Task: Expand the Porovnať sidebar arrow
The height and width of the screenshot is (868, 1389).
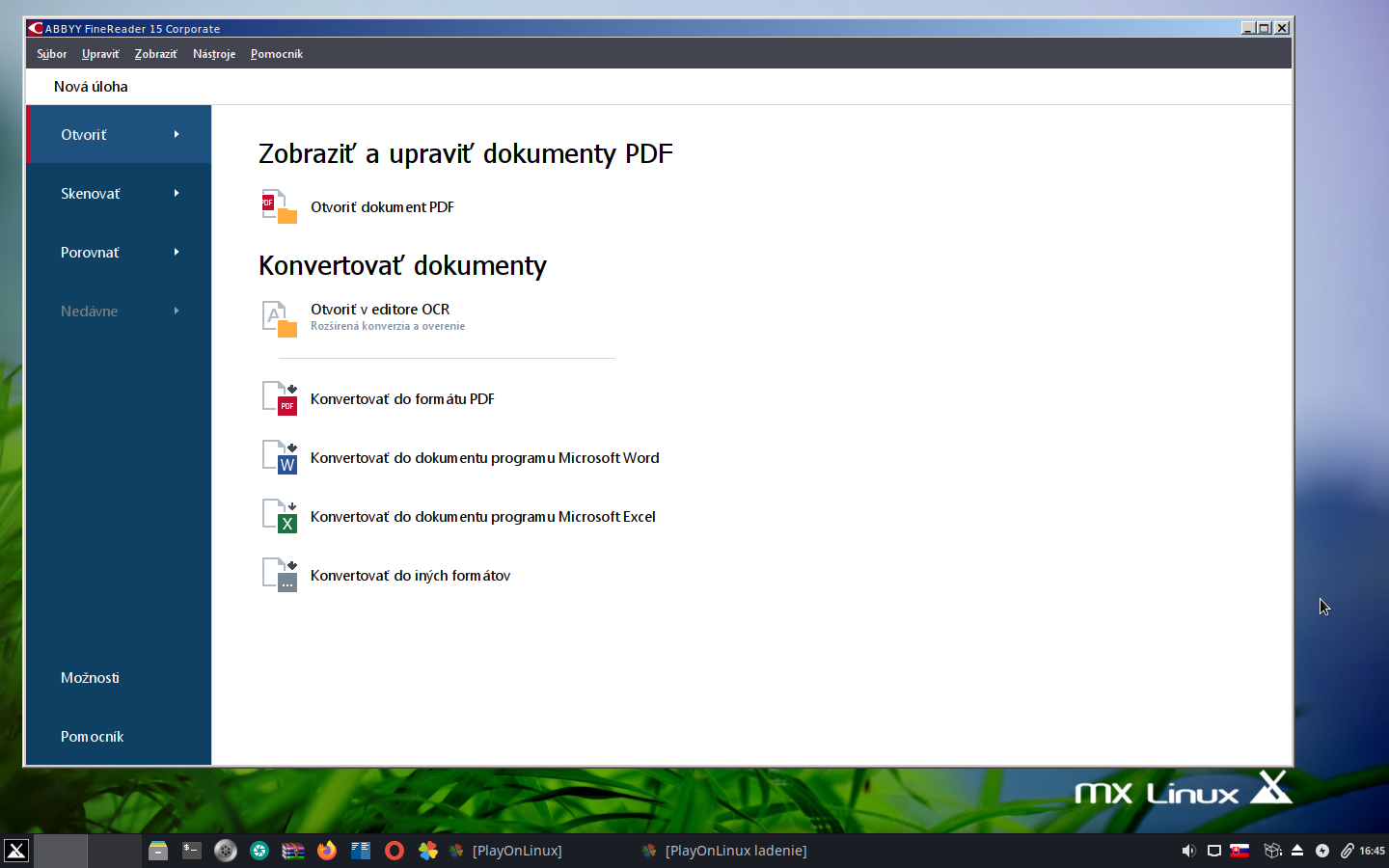Action: [x=177, y=252]
